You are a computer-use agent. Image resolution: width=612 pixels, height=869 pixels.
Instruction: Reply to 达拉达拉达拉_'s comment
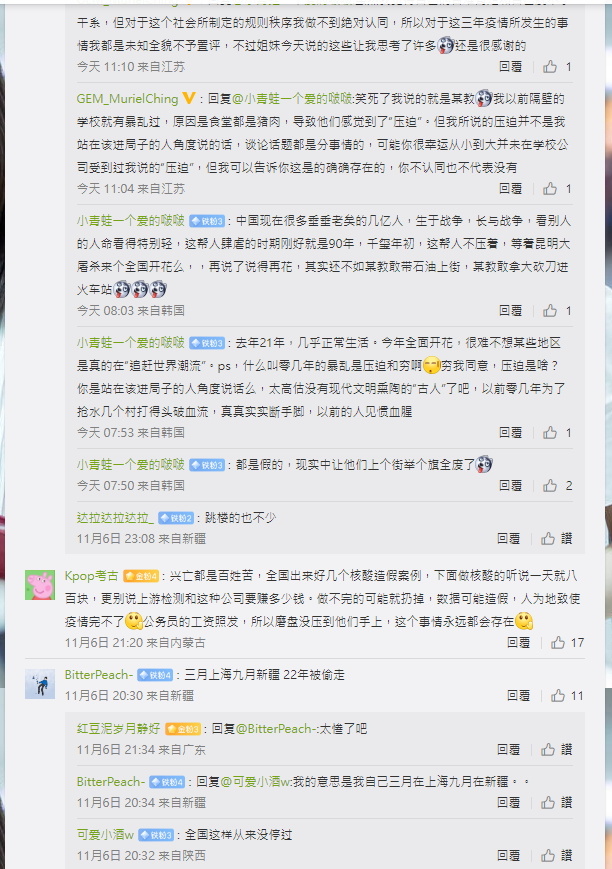508,538
